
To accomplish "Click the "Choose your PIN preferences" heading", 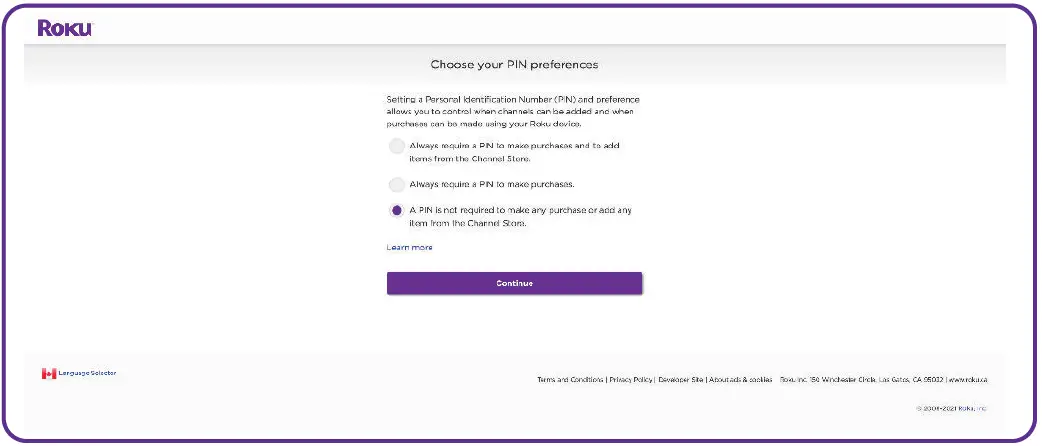I will (514, 65).
